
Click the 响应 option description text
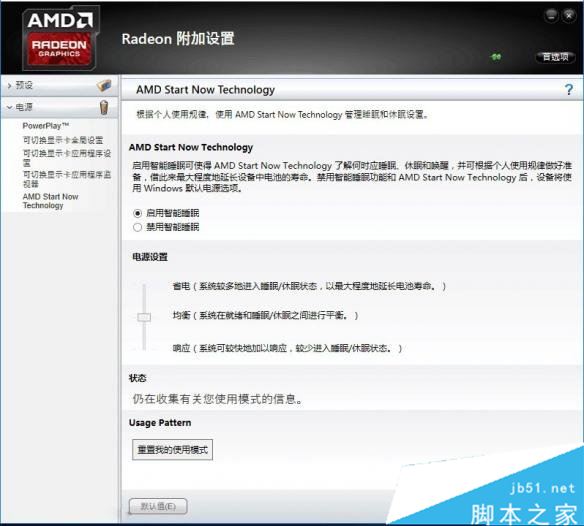pyautogui.click(x=287, y=348)
